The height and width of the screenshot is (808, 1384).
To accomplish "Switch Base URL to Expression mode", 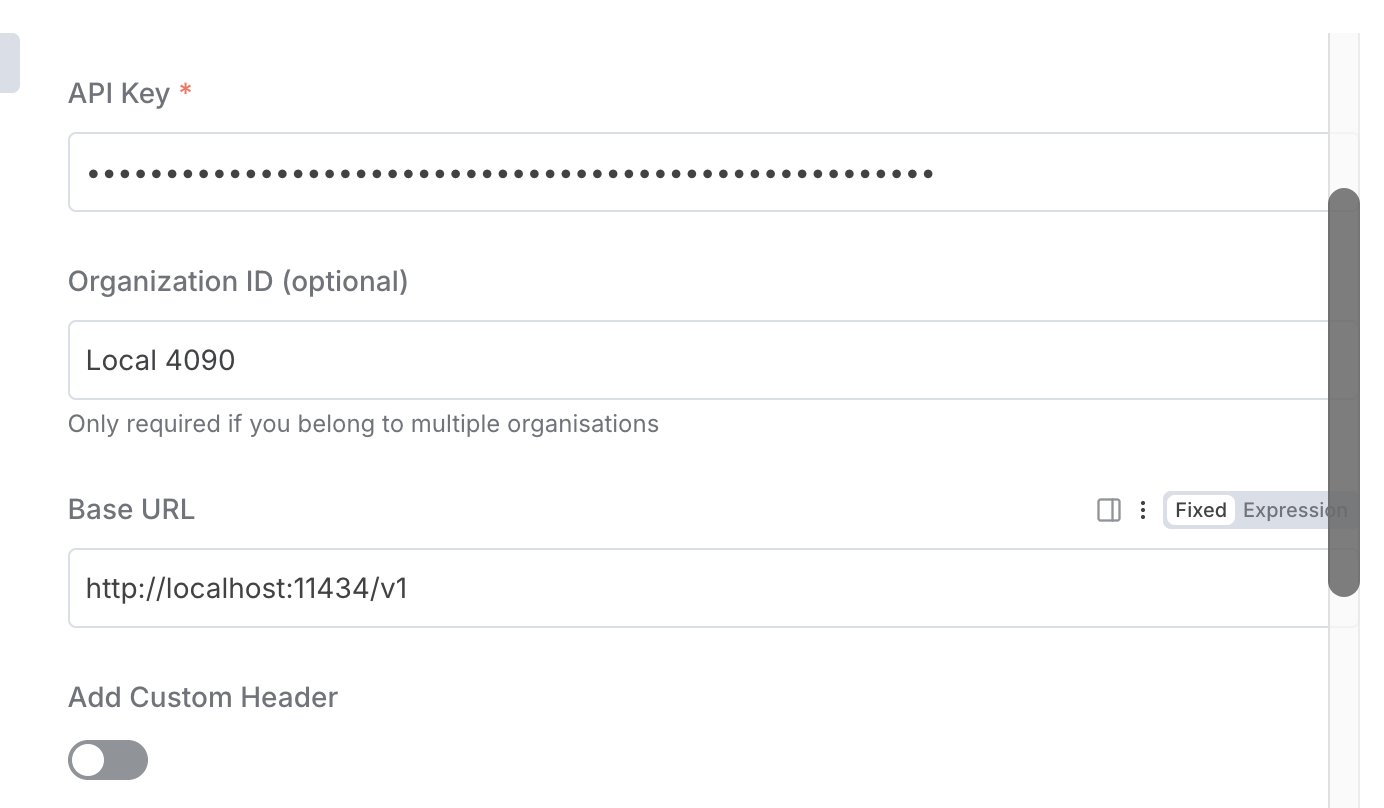I will (x=1294, y=510).
